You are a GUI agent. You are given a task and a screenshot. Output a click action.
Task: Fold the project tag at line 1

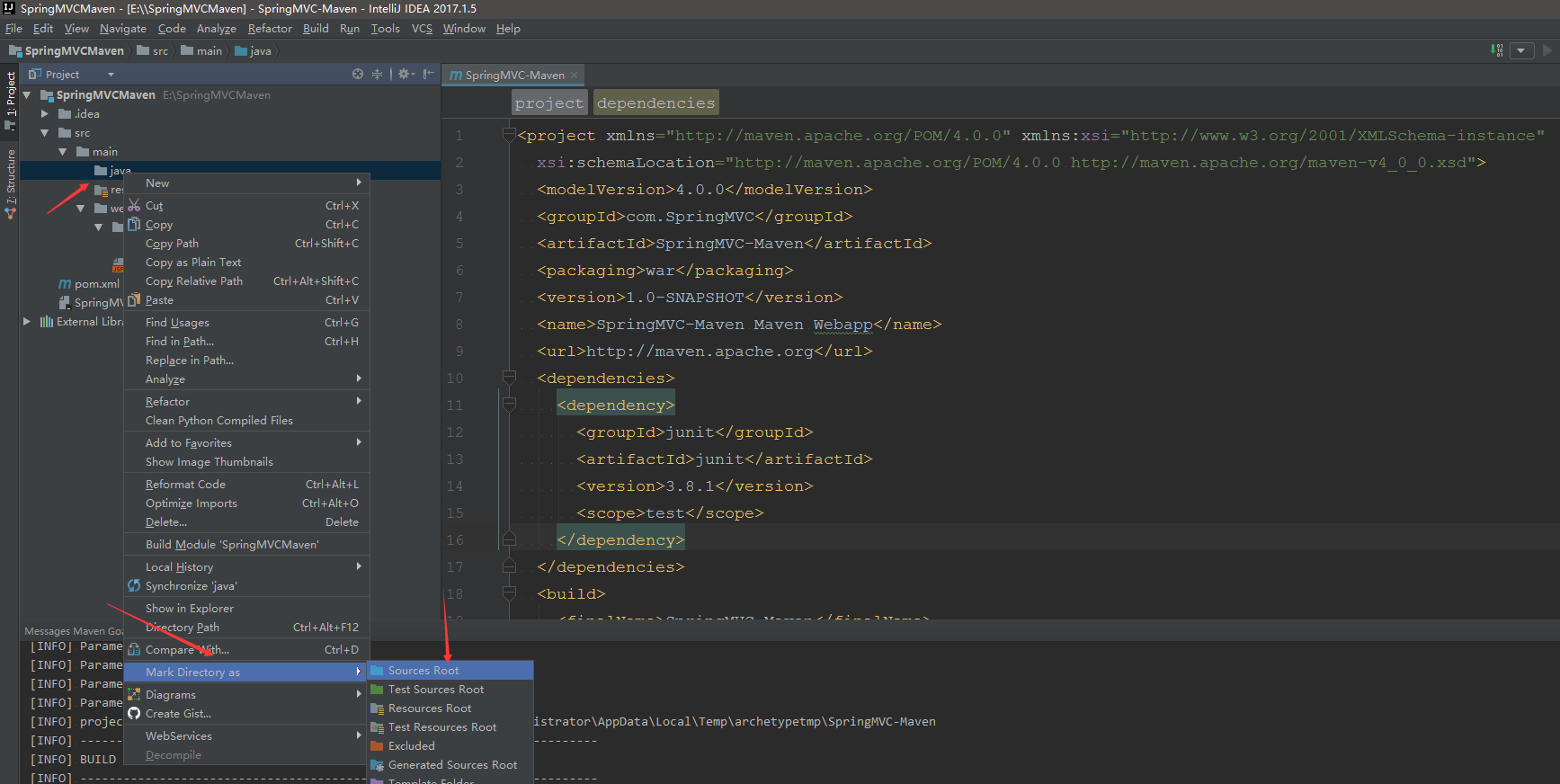pyautogui.click(x=509, y=135)
